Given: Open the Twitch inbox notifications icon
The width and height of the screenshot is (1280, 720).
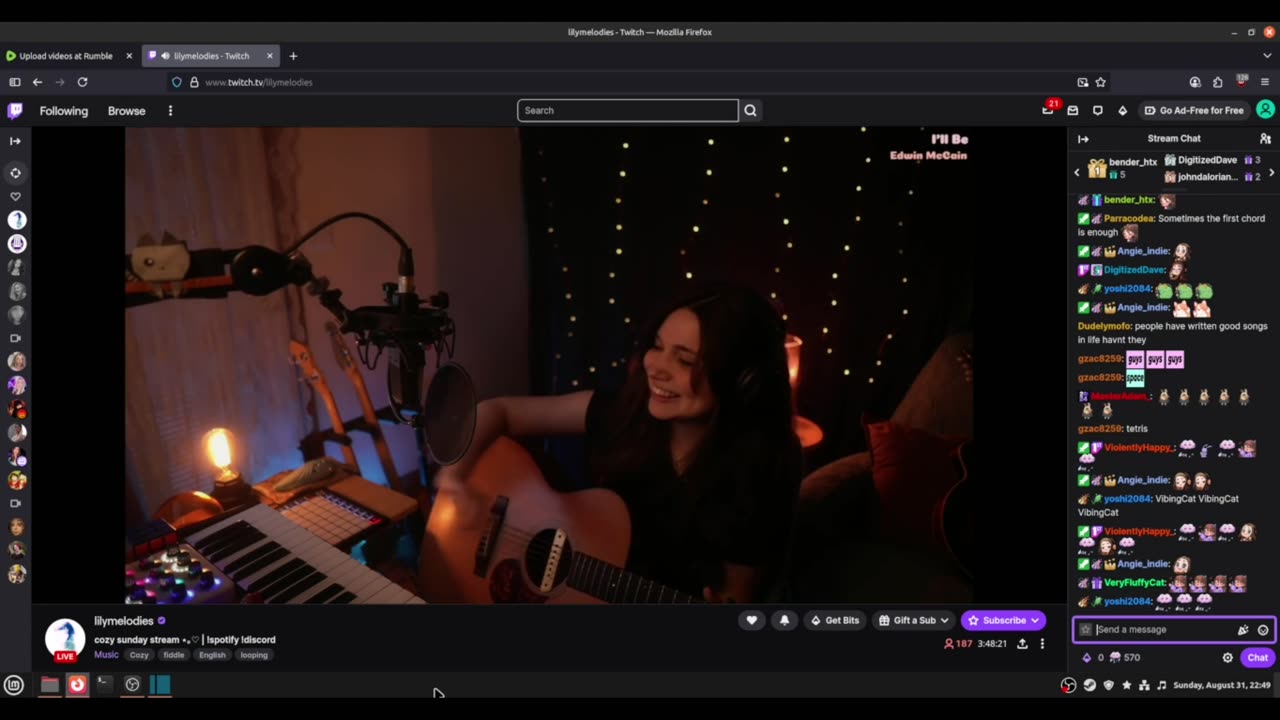Looking at the screenshot, I should (1073, 111).
